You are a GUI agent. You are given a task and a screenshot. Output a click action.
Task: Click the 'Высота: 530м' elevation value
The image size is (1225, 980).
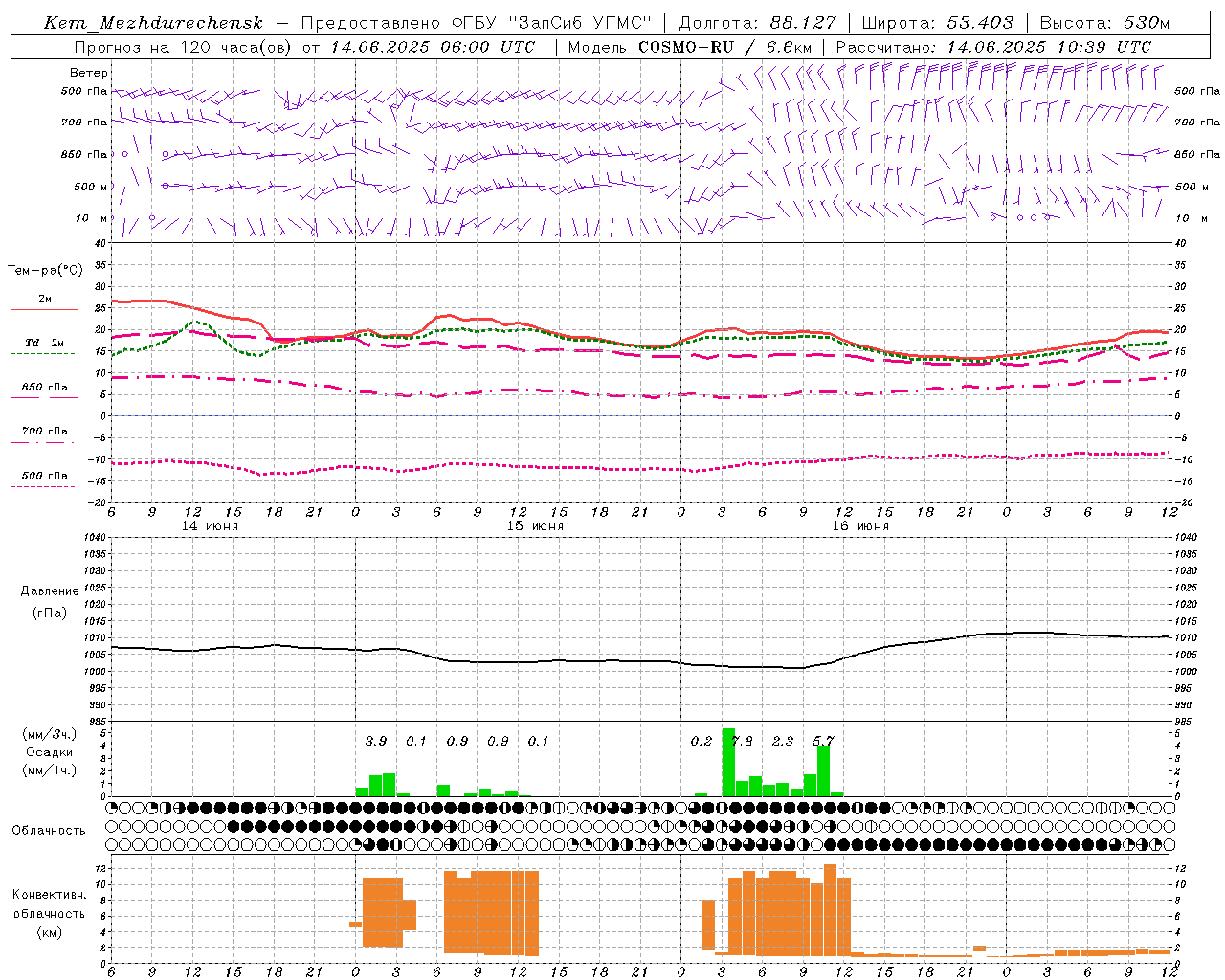[x=1104, y=23]
